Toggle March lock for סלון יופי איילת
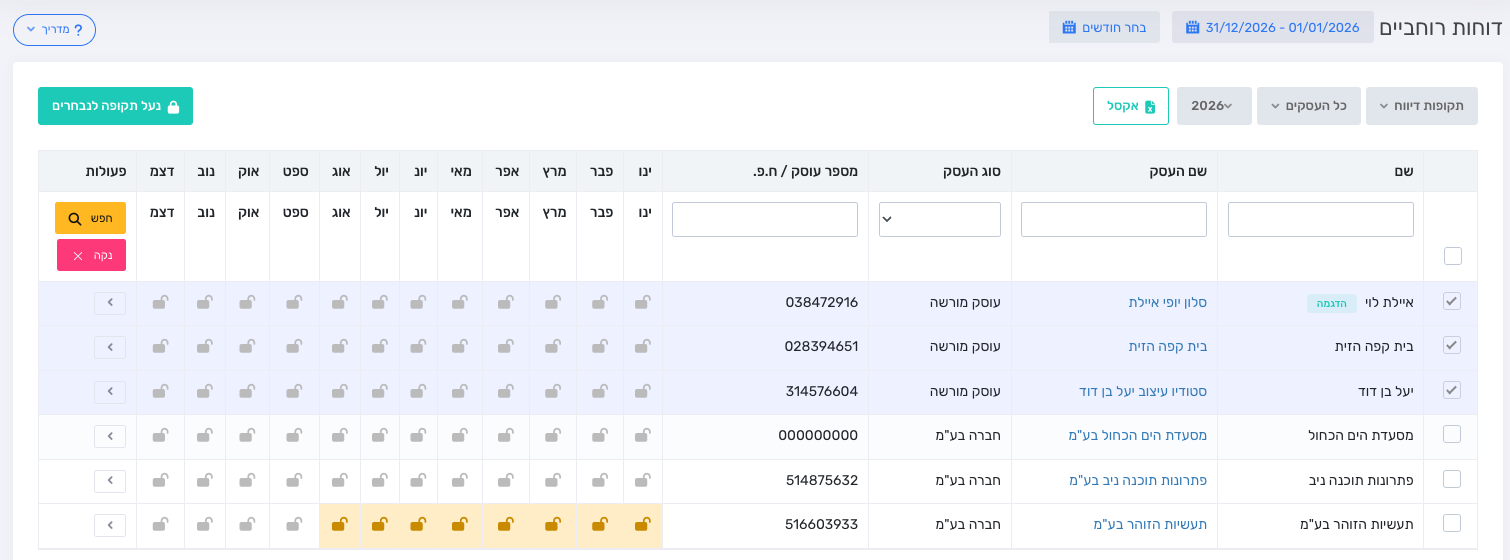The height and width of the screenshot is (560, 1510). click(x=553, y=302)
